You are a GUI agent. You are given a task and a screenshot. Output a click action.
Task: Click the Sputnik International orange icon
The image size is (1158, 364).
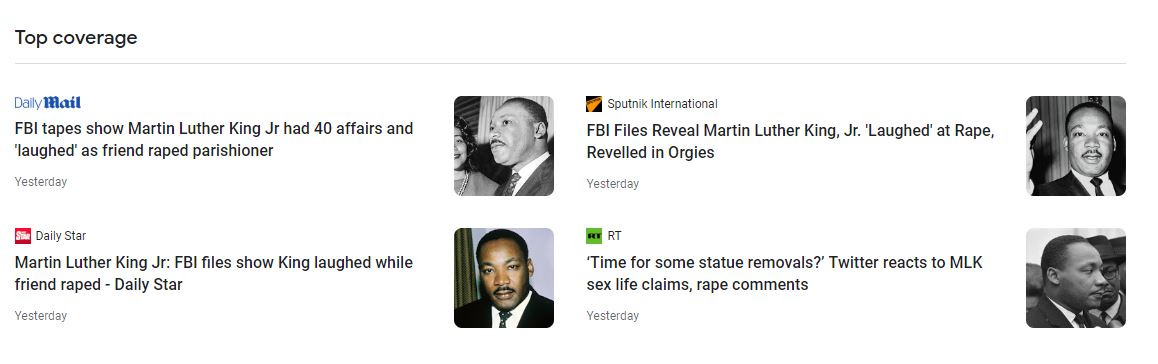tap(594, 104)
